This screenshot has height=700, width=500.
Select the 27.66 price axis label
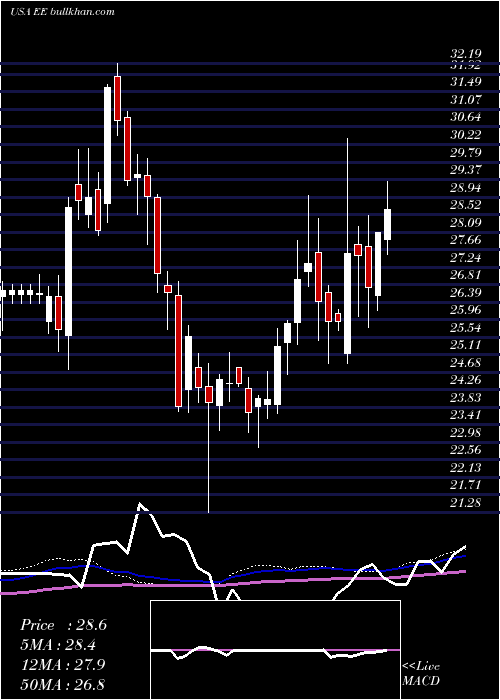pos(465,240)
